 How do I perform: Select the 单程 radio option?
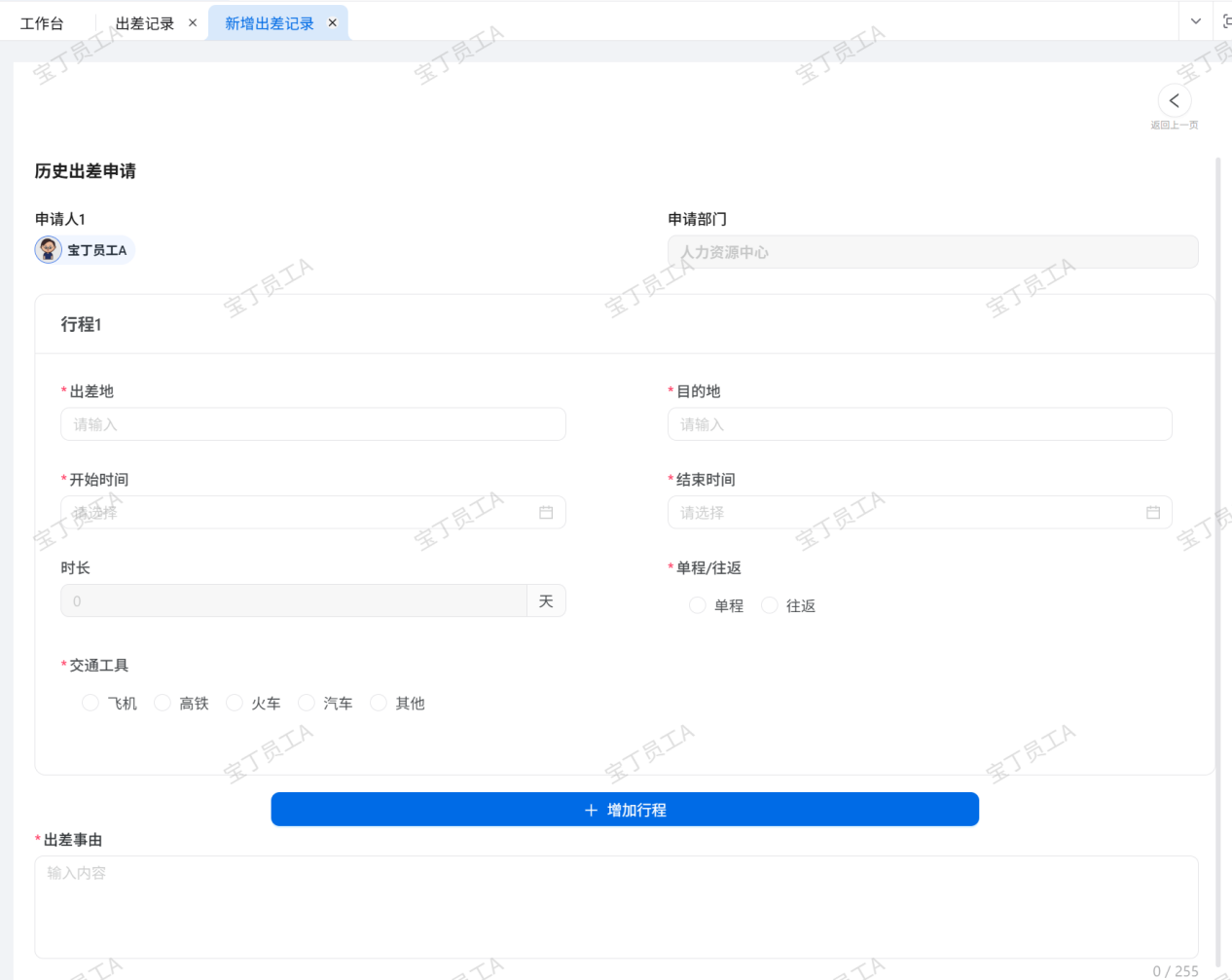tap(698, 605)
